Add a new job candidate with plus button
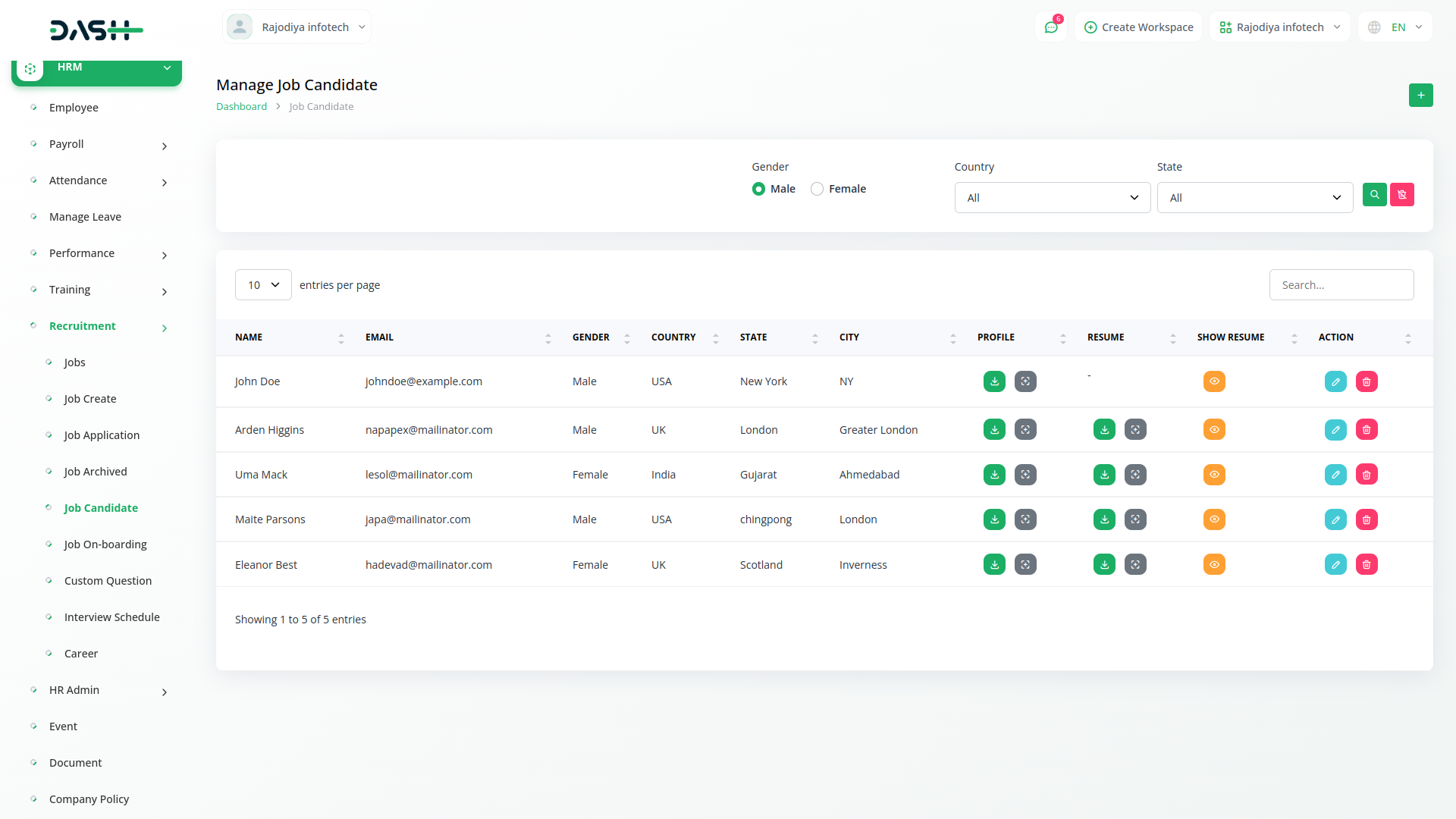The image size is (1456, 819). pyautogui.click(x=1420, y=95)
